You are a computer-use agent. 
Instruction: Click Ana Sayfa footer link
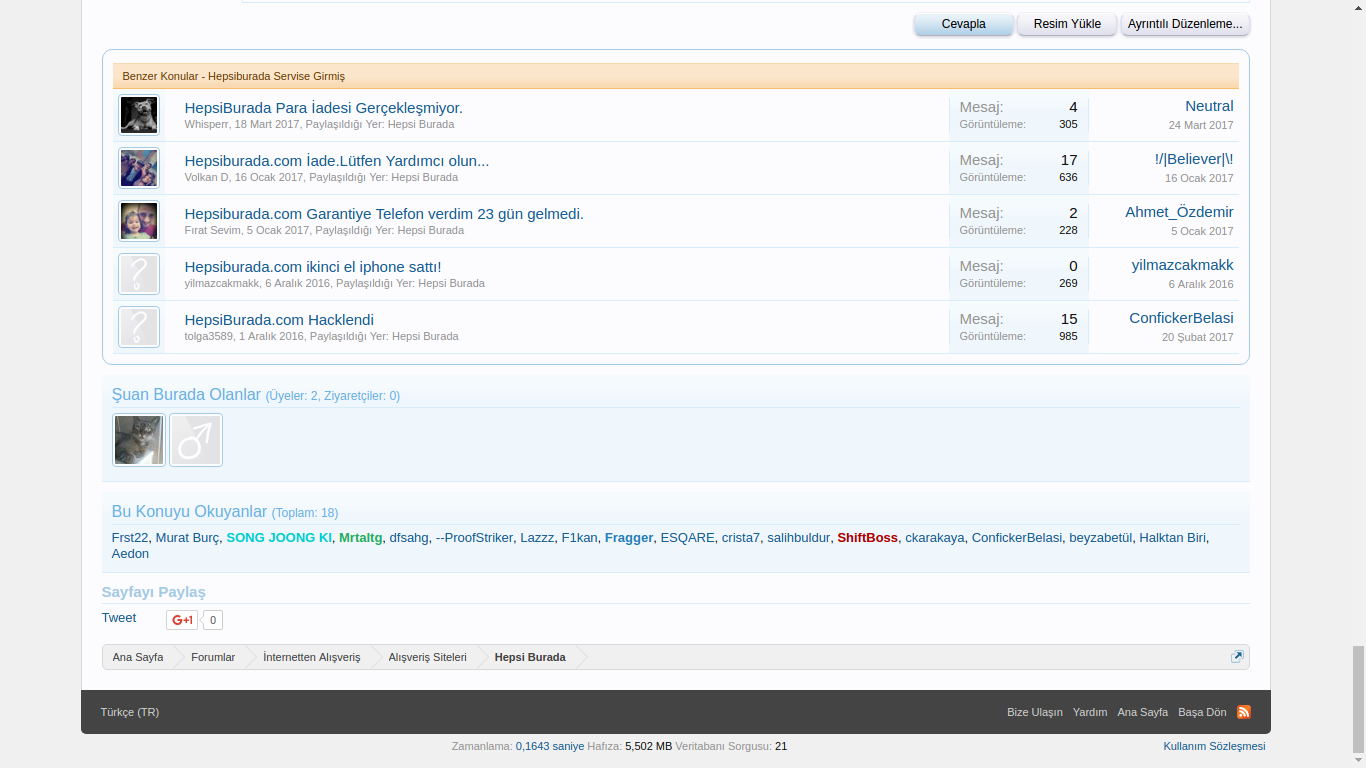coord(1143,712)
